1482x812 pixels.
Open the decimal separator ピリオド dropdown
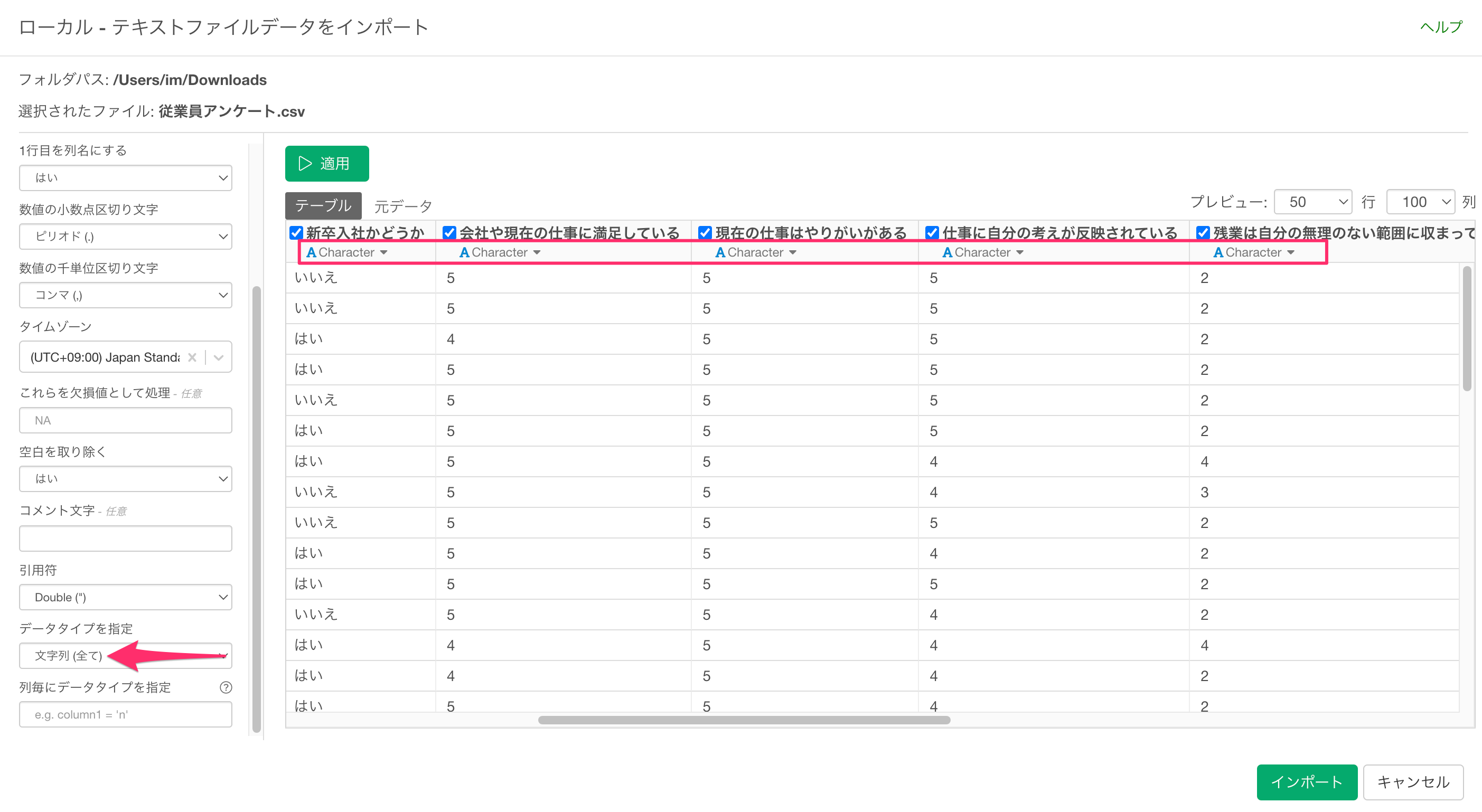125,237
